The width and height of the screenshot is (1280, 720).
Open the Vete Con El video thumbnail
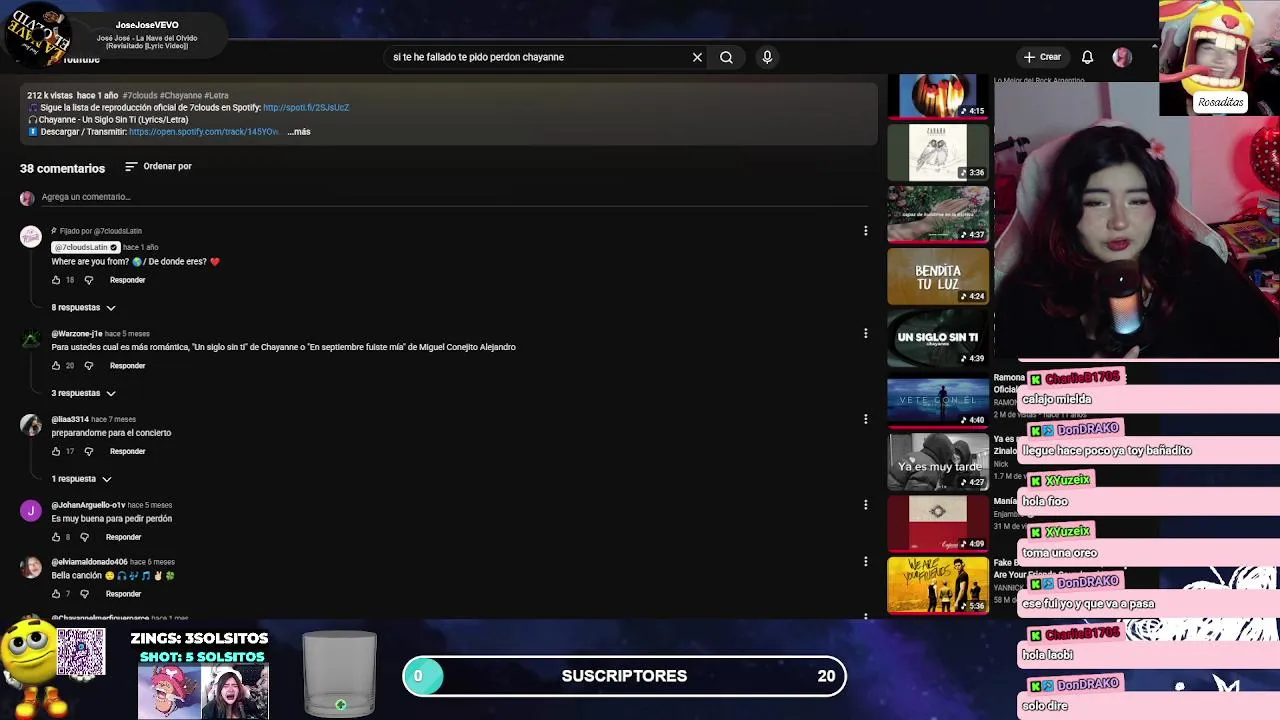938,400
